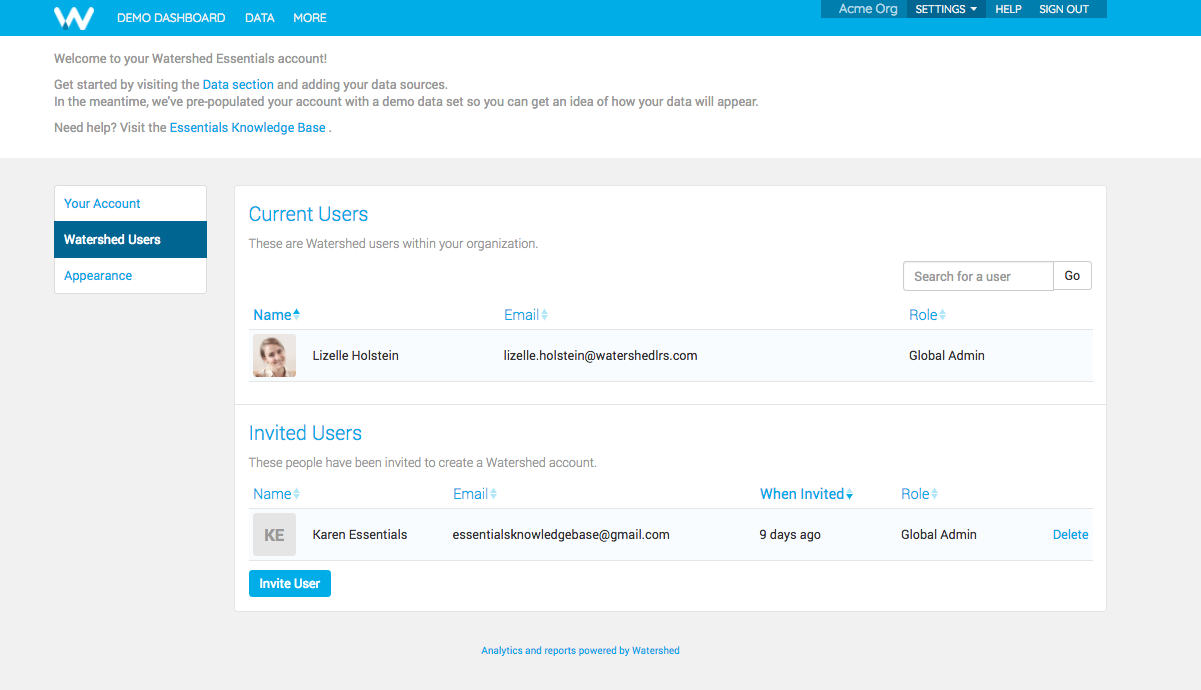Sort current users by Name
The width and height of the screenshot is (1201, 690).
277,315
